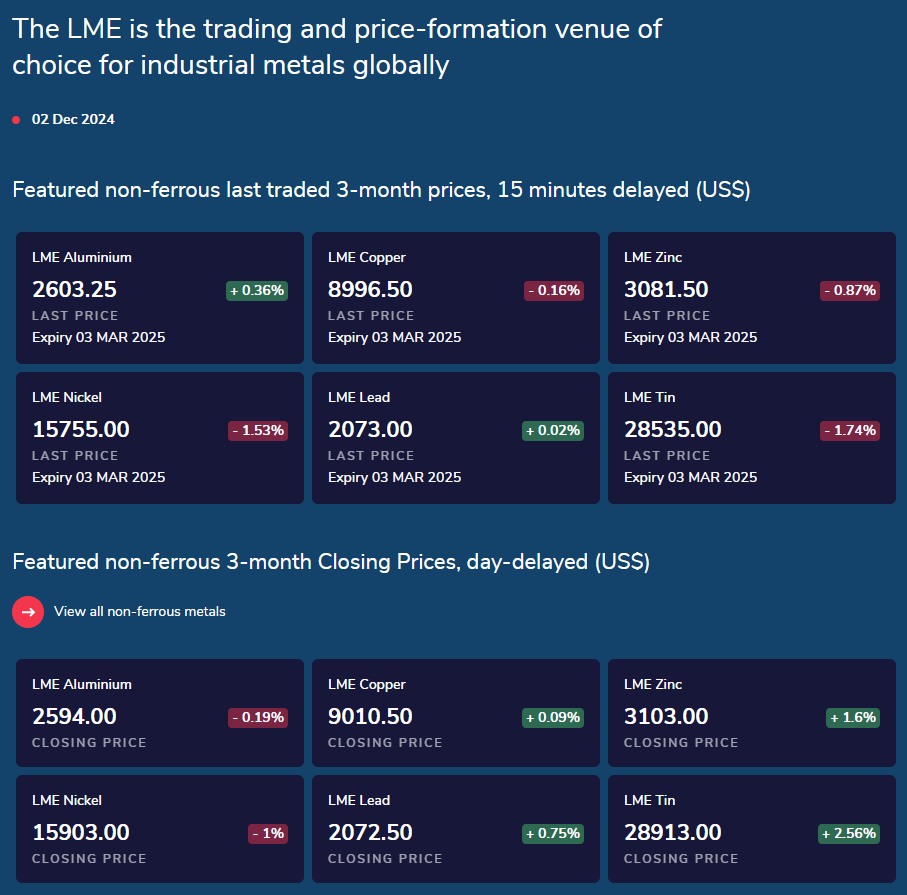
Task: Click the -1.74% Tin change badge
Action: tap(850, 430)
